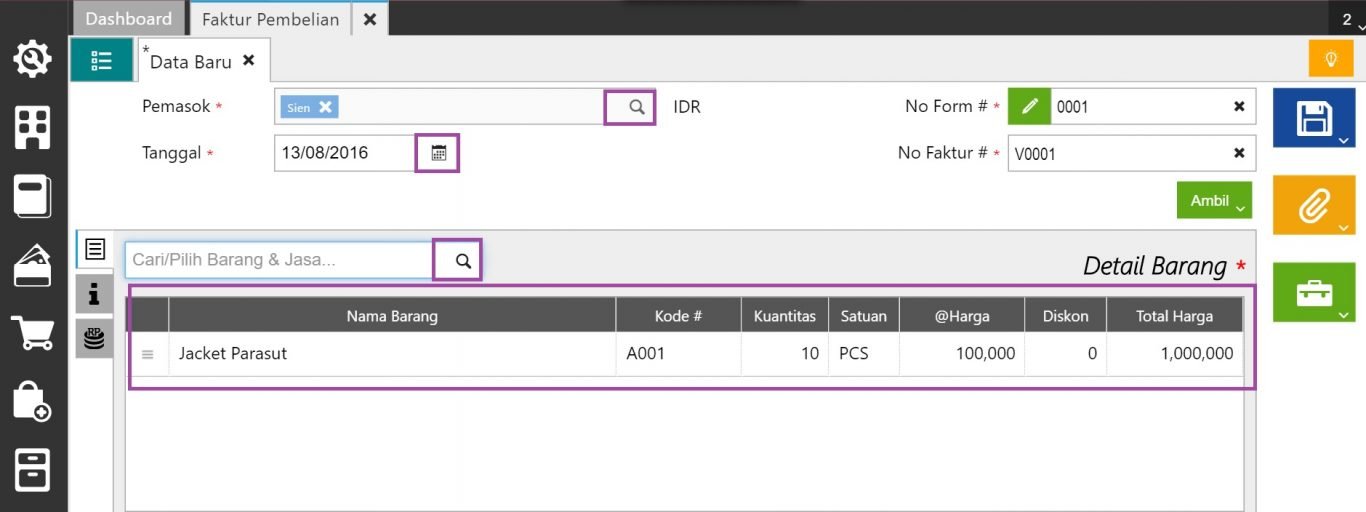Click the green briefcase button

coord(1312,293)
